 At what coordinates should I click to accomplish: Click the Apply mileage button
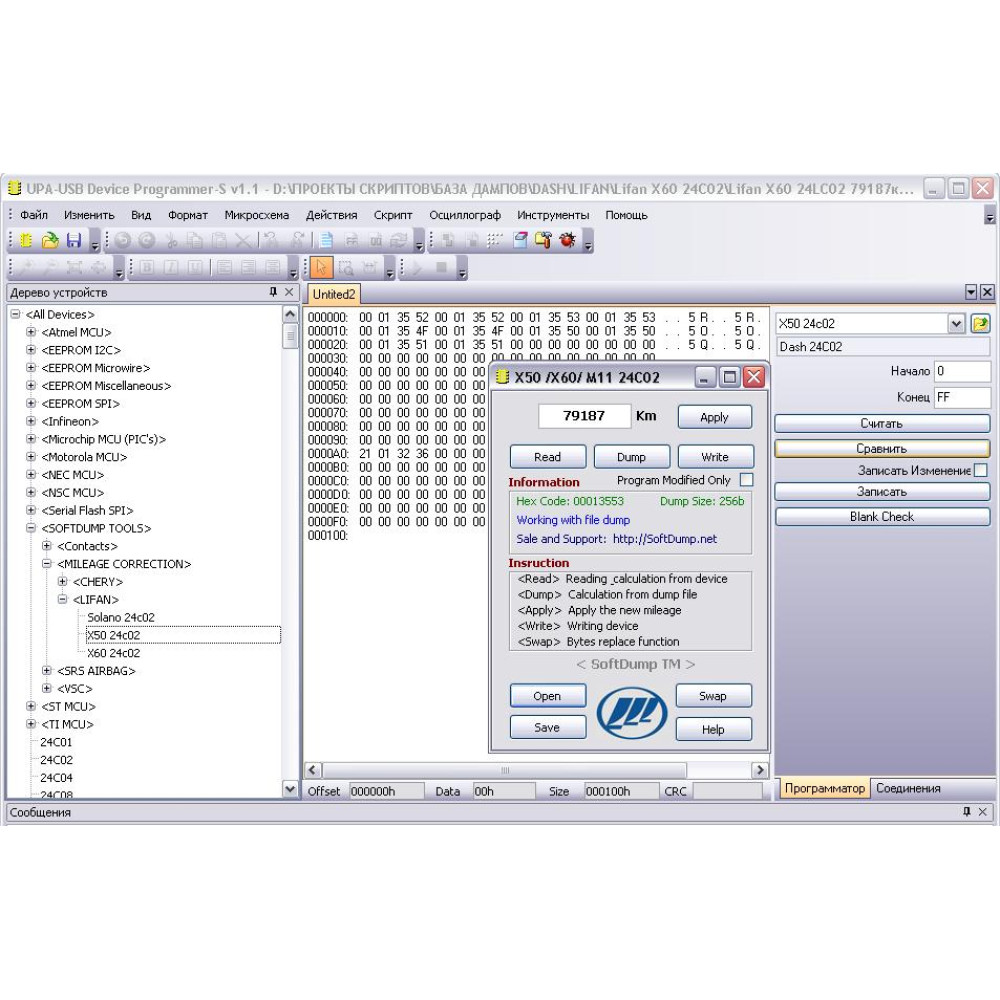point(714,417)
